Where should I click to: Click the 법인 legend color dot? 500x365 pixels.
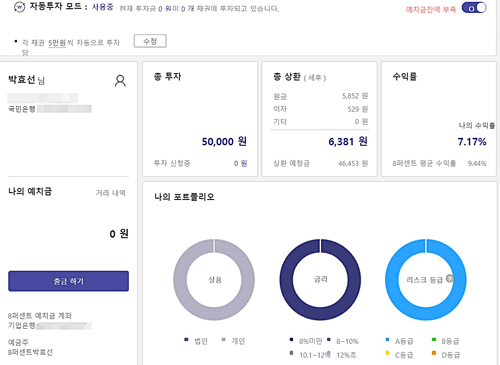[x=186, y=340]
